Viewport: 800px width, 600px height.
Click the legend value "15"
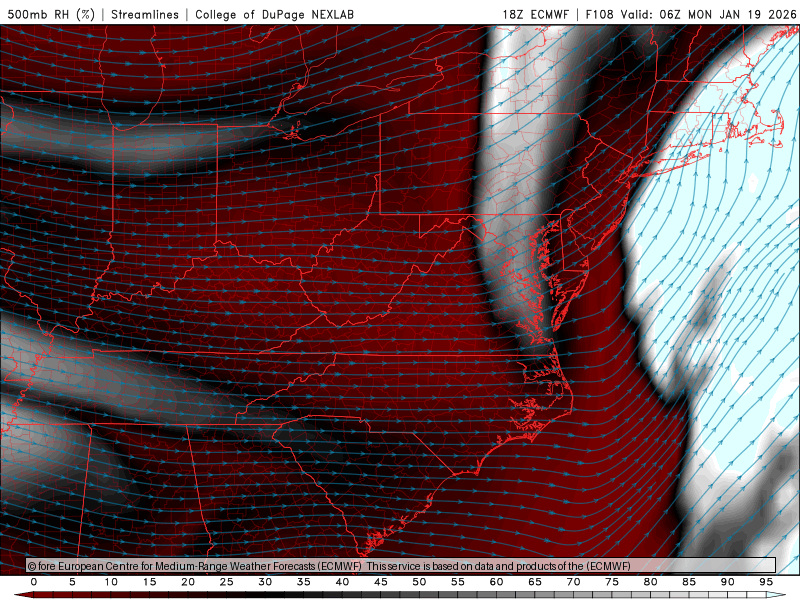(149, 582)
